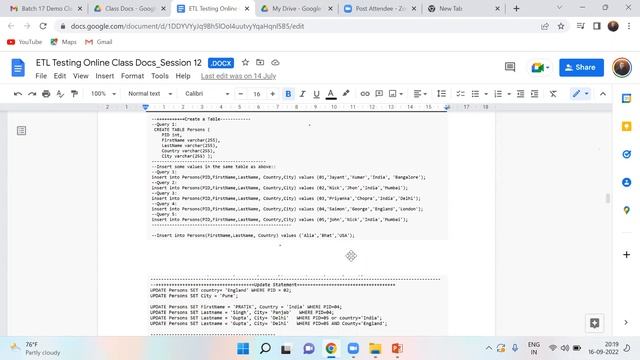Image resolution: width=640 pixels, height=360 pixels.
Task: Toggle Underline formatting
Action: (x=316, y=94)
